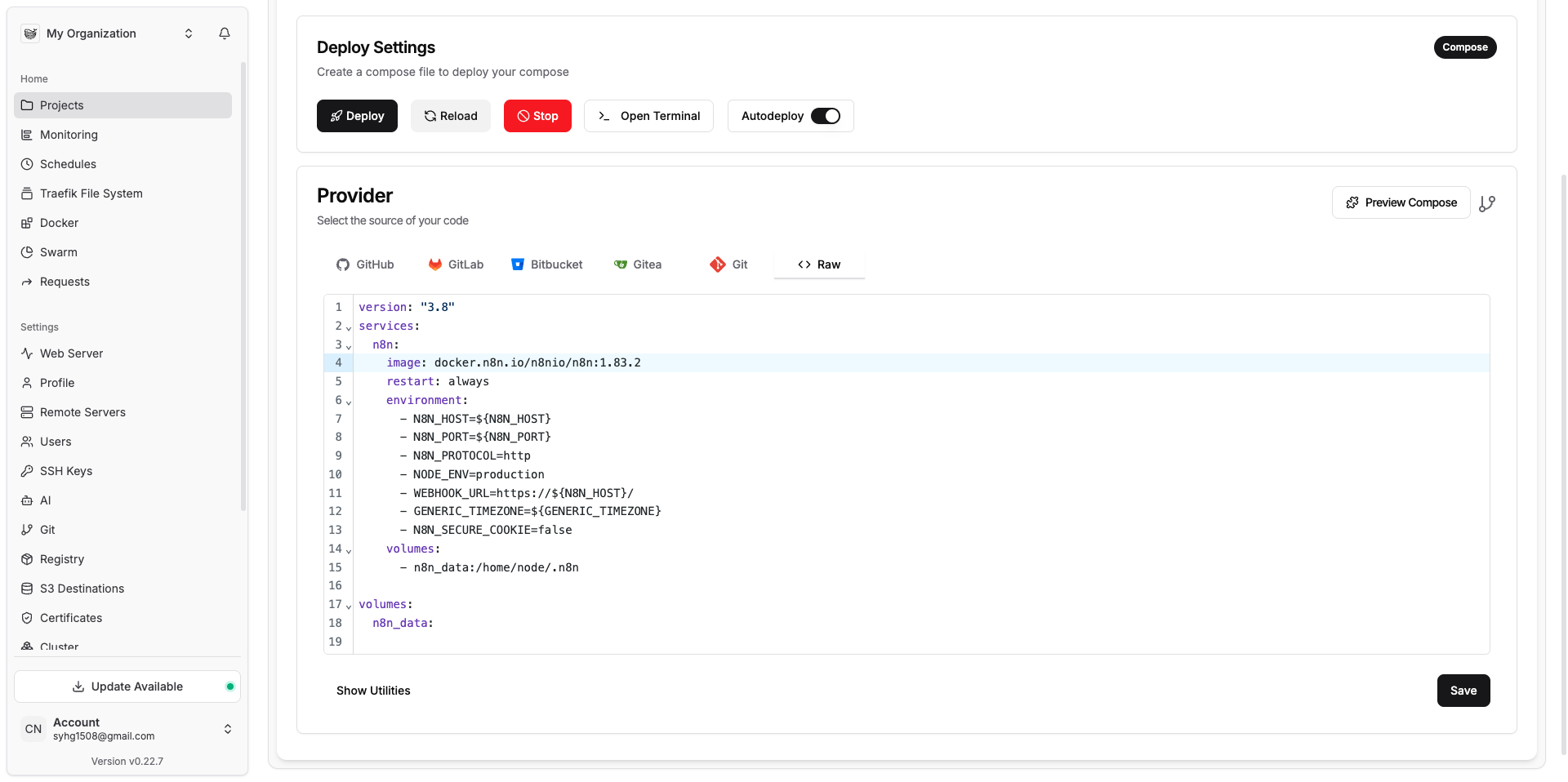
Task: Open Schedules from the sidebar
Action: (x=122, y=164)
